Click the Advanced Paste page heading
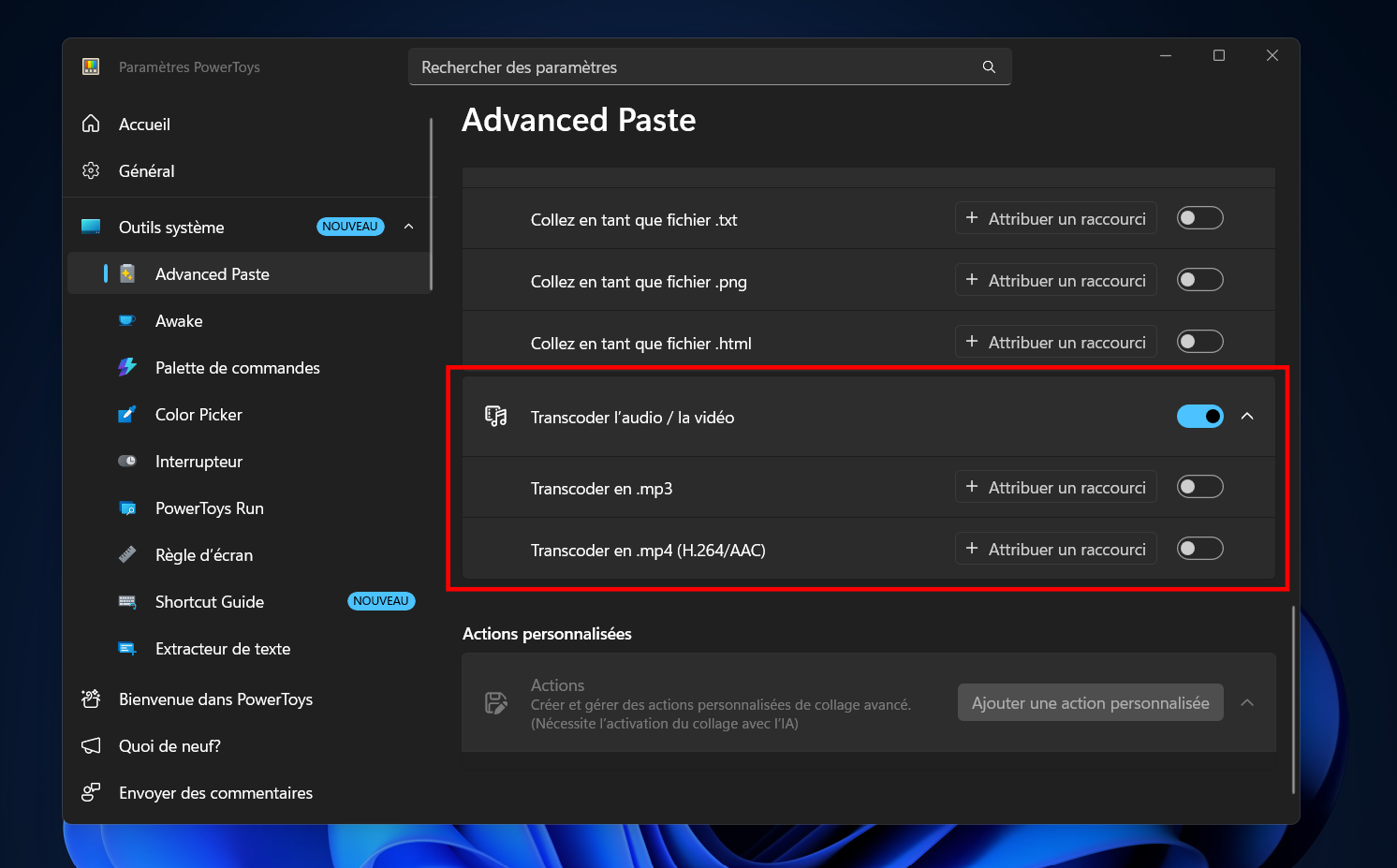This screenshot has width=1397, height=868. coord(579,120)
